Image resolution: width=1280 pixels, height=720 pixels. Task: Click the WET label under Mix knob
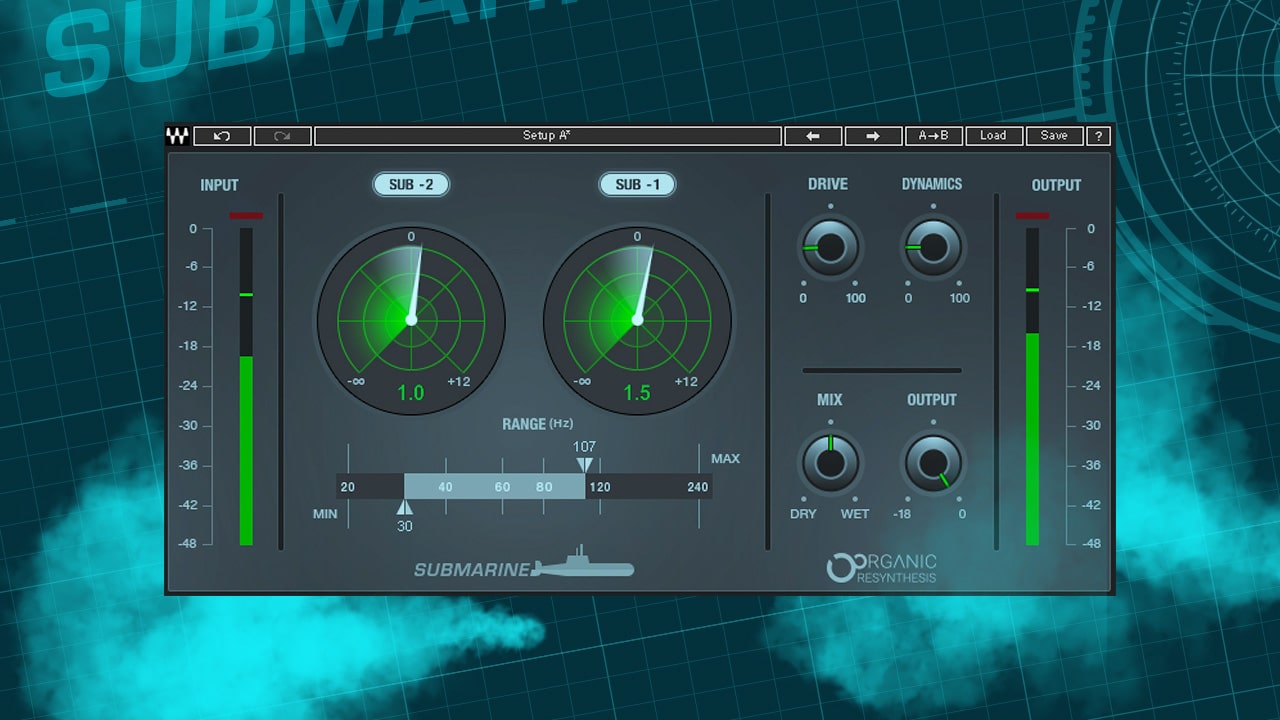(x=855, y=514)
